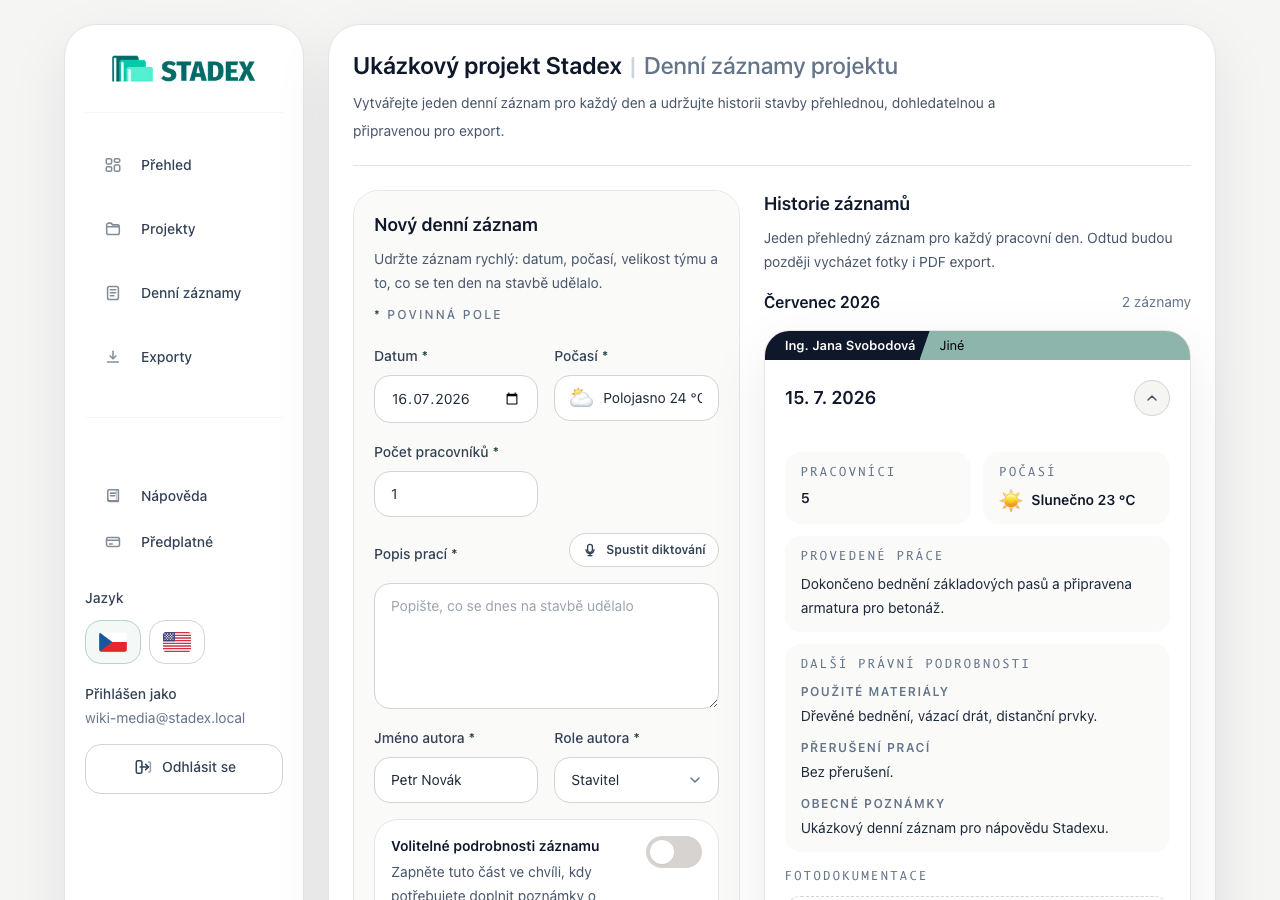Click the Předplatné credit card icon
Viewport: 1280px width, 900px height.
pos(113,542)
